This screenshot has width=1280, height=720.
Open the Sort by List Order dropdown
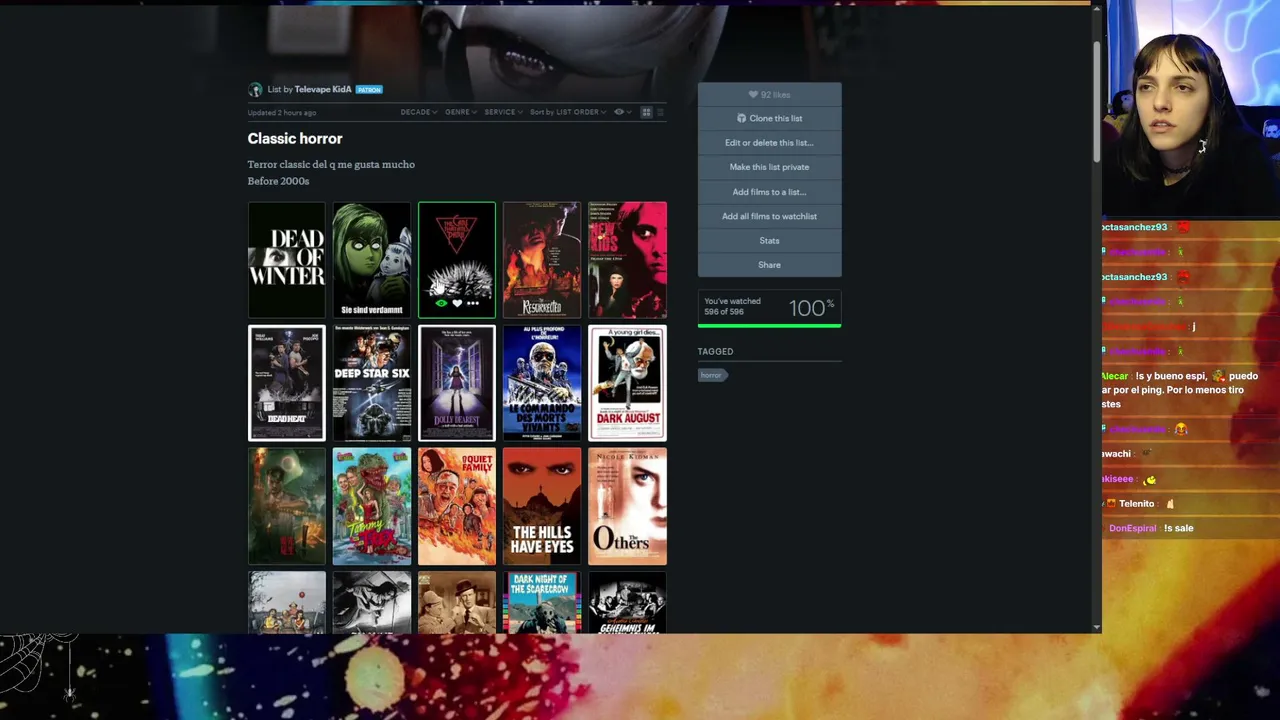click(x=568, y=112)
